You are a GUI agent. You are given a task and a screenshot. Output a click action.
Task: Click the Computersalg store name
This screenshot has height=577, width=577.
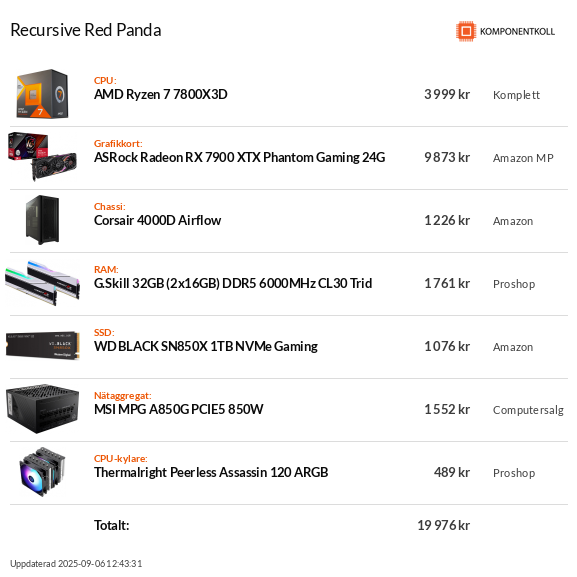(528, 410)
